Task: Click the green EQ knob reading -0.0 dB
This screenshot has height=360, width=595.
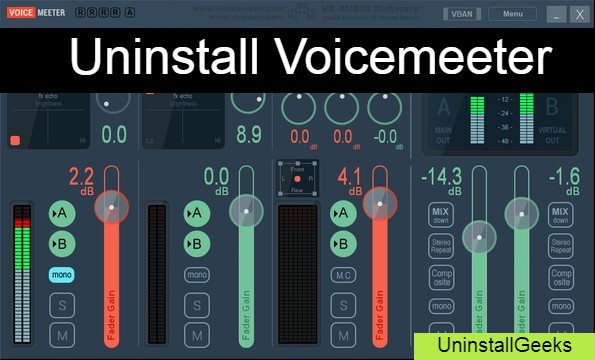Action: coord(384,107)
